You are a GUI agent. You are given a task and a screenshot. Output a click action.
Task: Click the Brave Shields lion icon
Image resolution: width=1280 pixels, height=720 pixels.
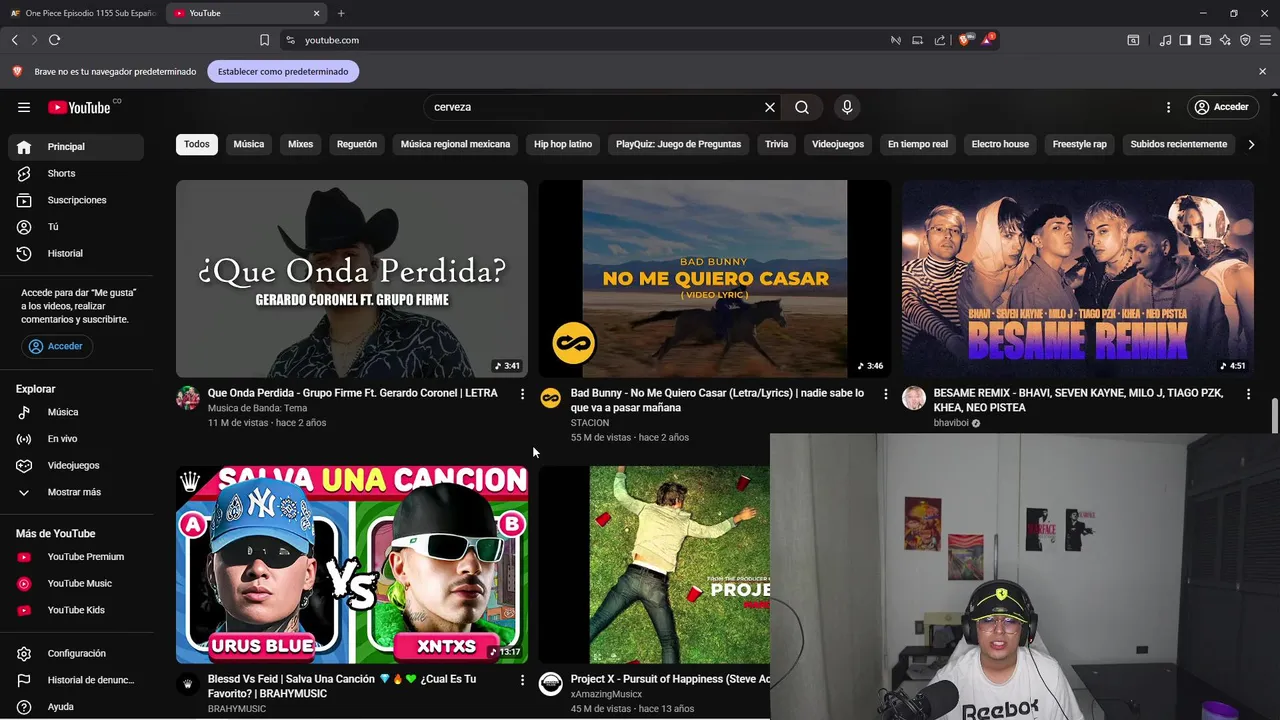[964, 40]
